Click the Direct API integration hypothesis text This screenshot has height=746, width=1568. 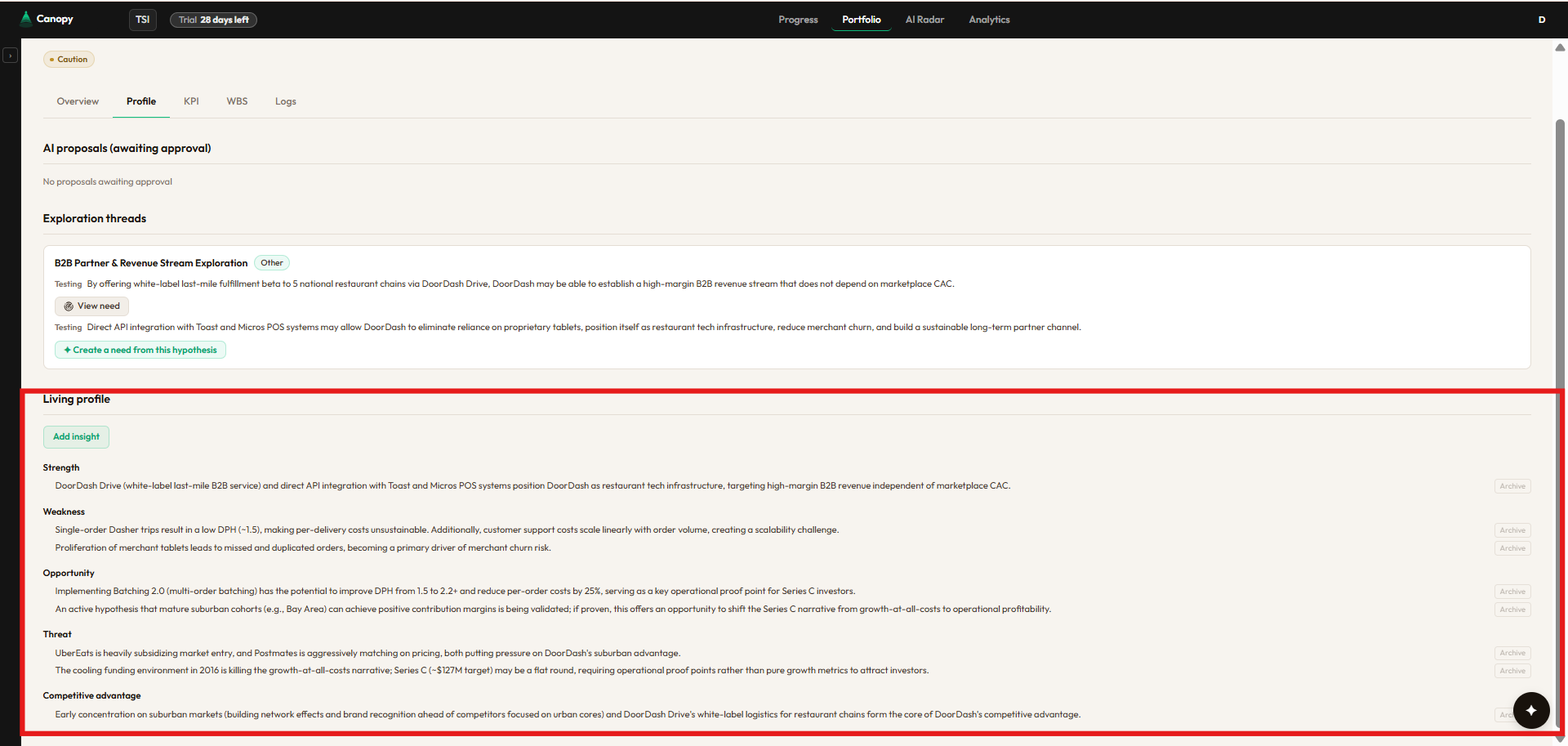tap(584, 327)
